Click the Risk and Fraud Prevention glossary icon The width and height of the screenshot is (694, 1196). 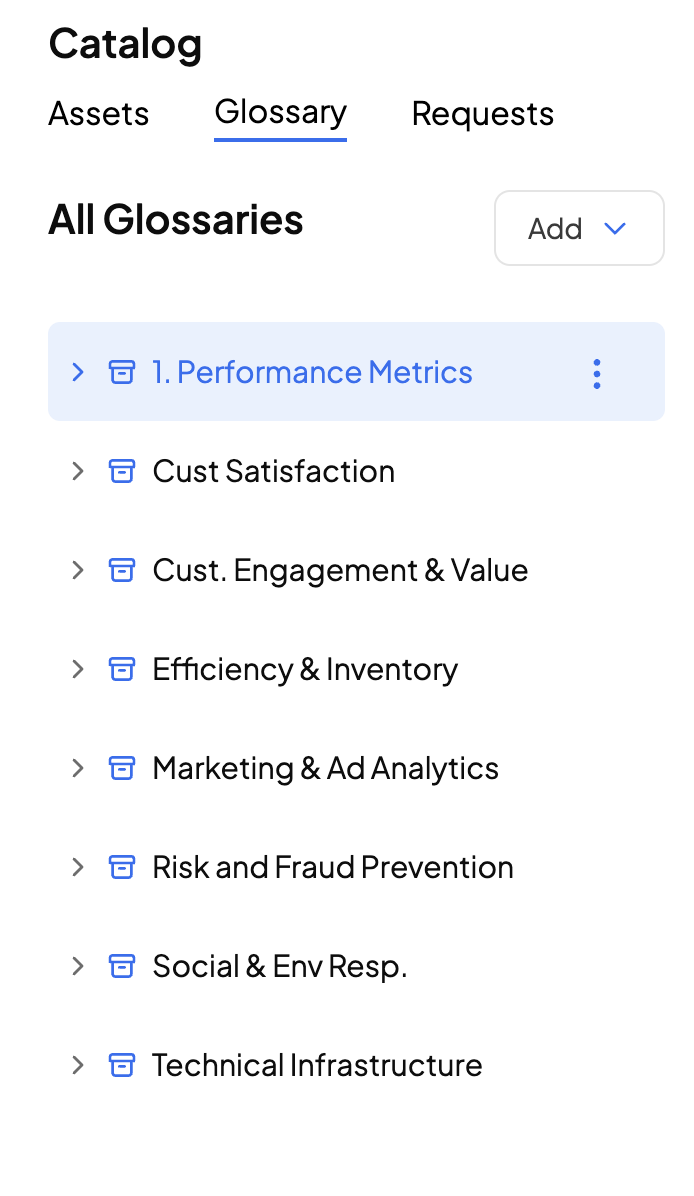[121, 868]
